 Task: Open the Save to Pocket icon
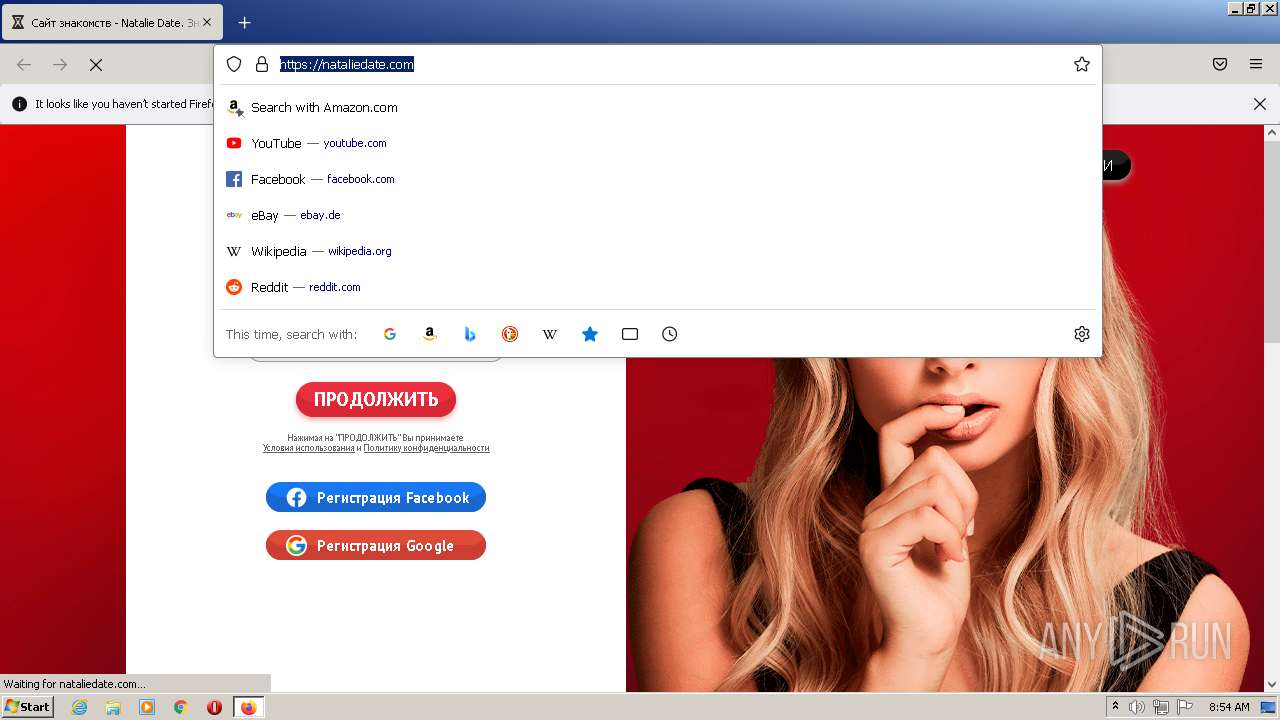pyautogui.click(x=1220, y=64)
